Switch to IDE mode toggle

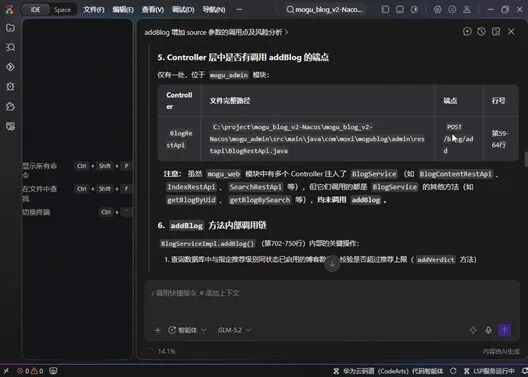pyautogui.click(x=35, y=10)
